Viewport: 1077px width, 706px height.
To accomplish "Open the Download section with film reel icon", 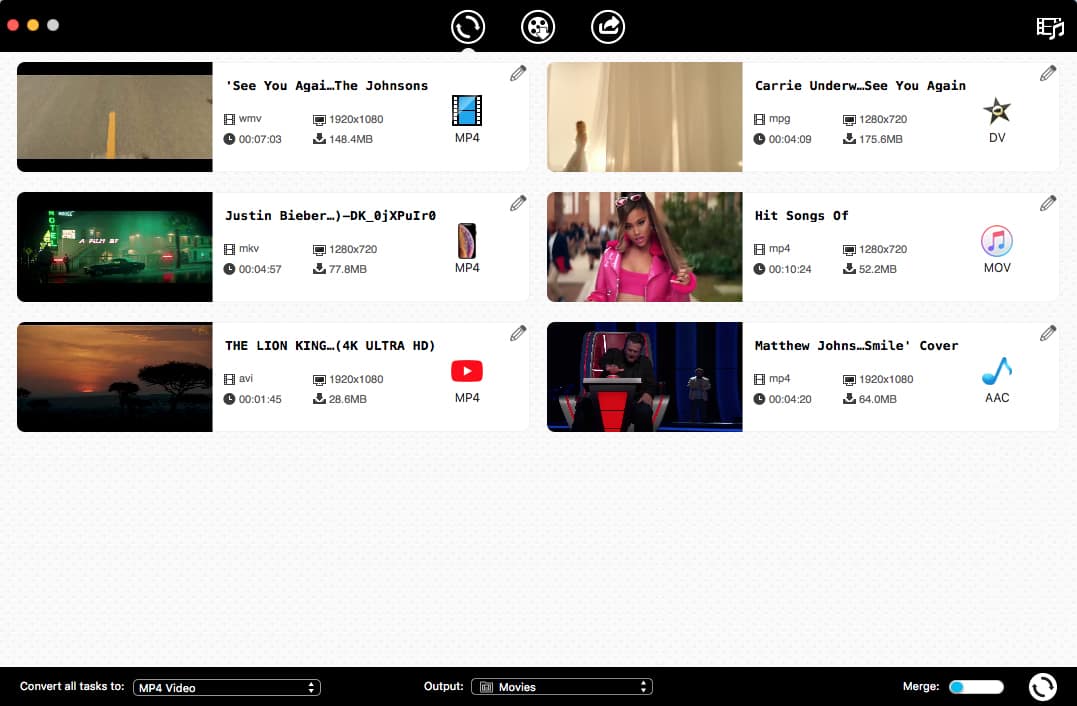I will click(x=537, y=27).
